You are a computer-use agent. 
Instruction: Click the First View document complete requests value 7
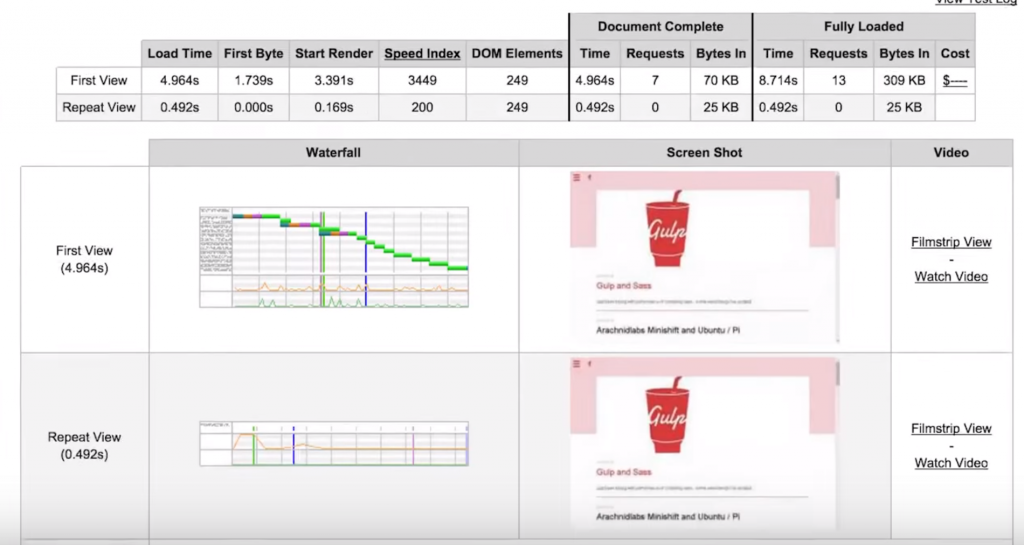pyautogui.click(x=655, y=81)
